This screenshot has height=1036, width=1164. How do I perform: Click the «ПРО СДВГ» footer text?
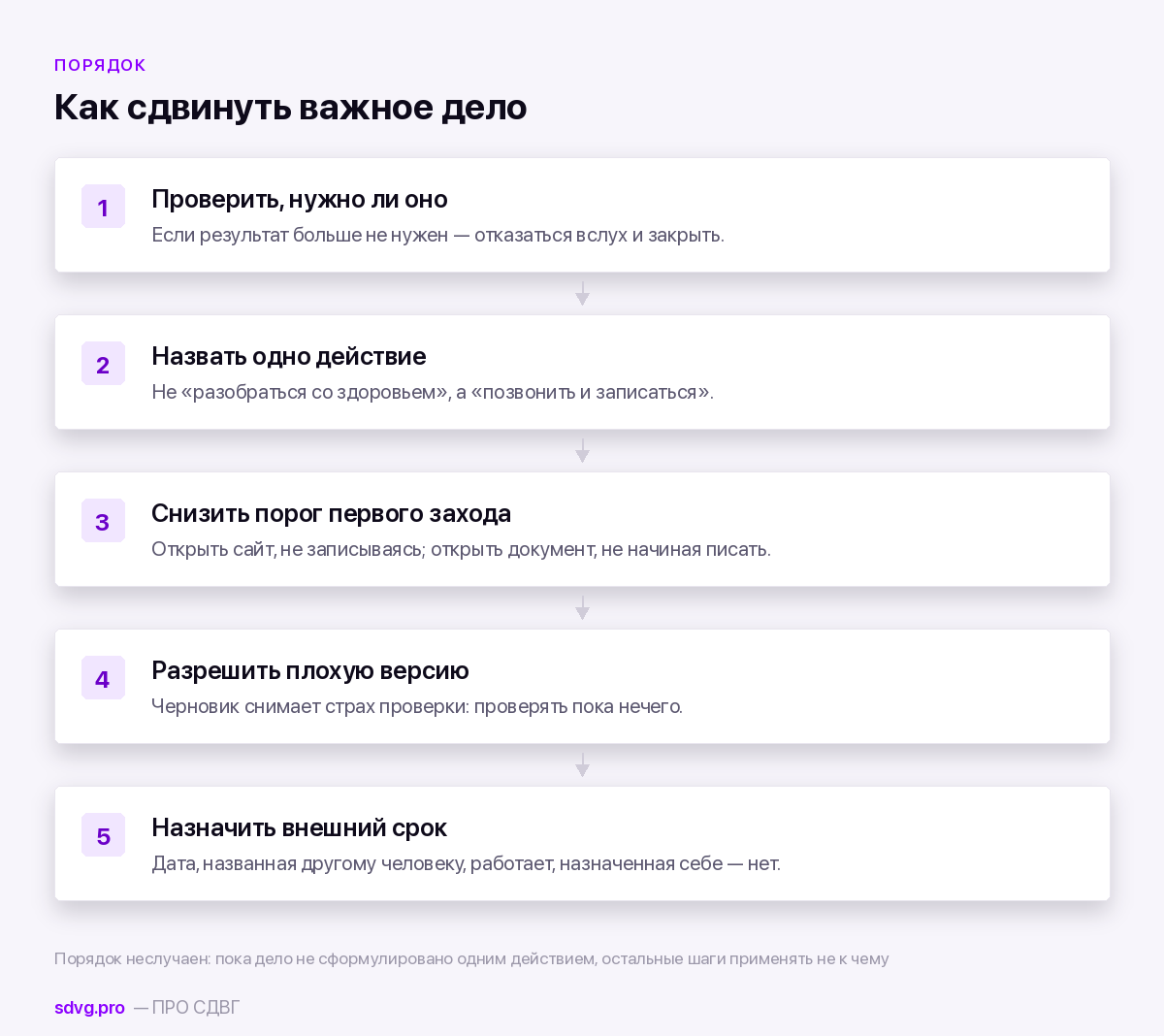[195, 1007]
